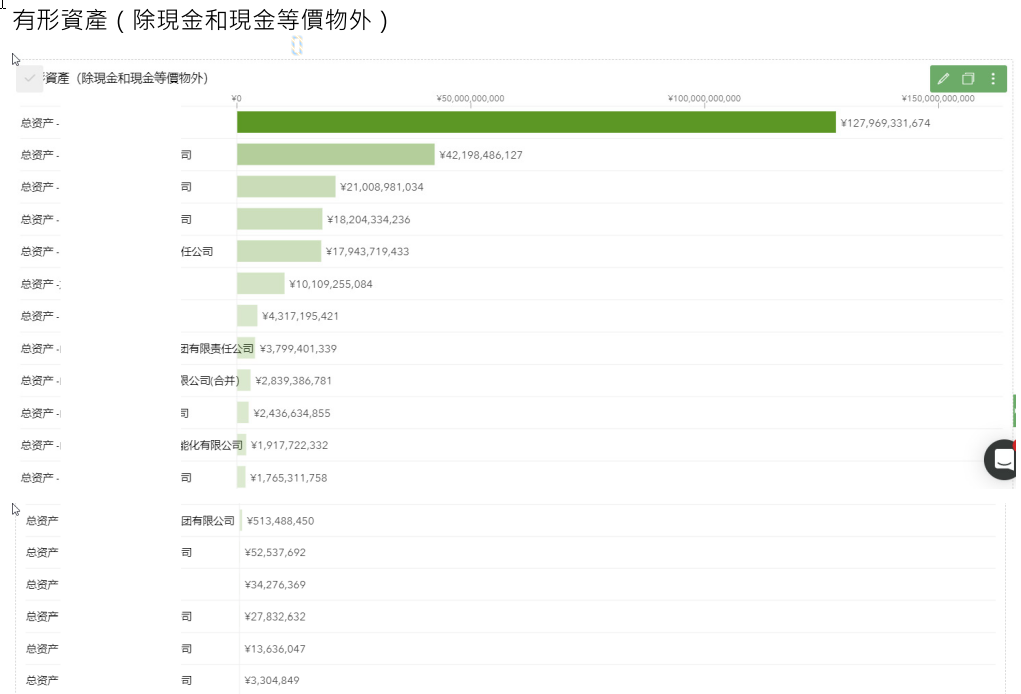Click the pencil edit icon on chart

click(x=943, y=79)
